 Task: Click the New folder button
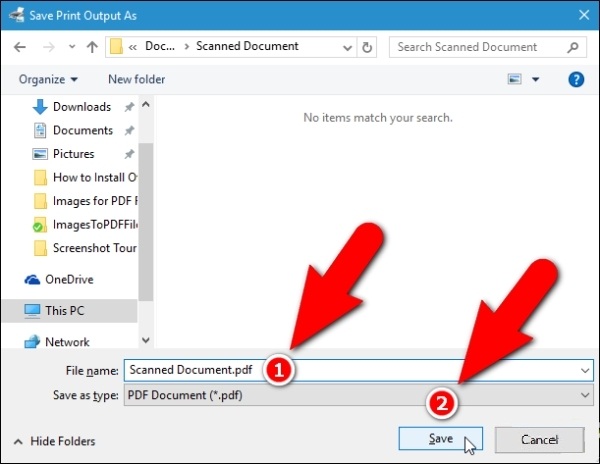click(136, 79)
